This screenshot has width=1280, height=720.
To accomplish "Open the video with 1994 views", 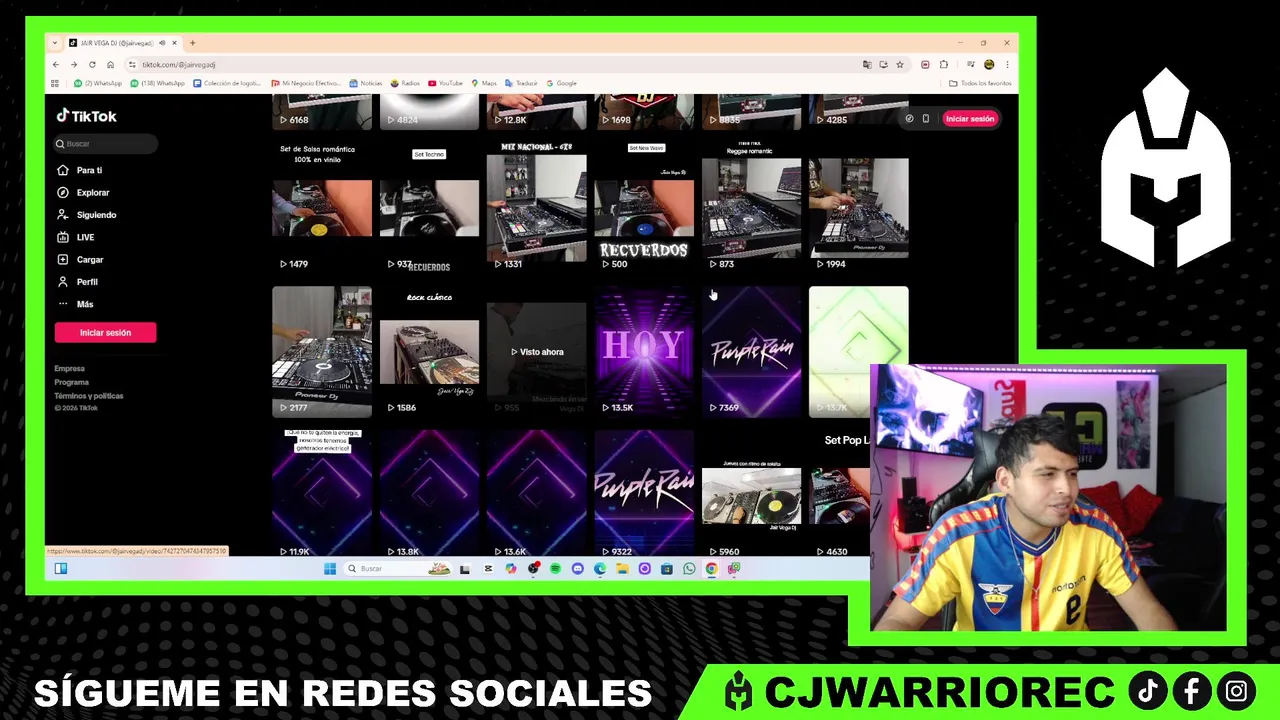I will [859, 206].
